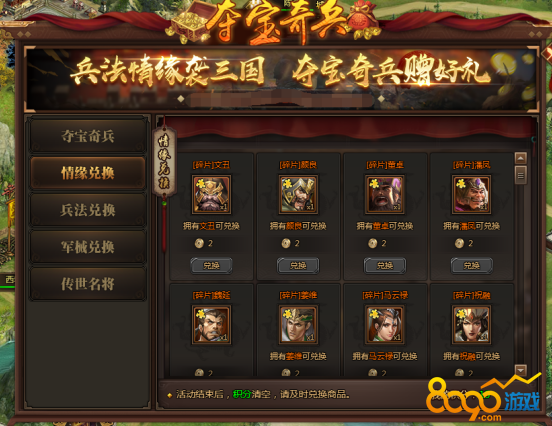Click 兑换 button under 文丑
This screenshot has width=552, height=426.
point(211,265)
